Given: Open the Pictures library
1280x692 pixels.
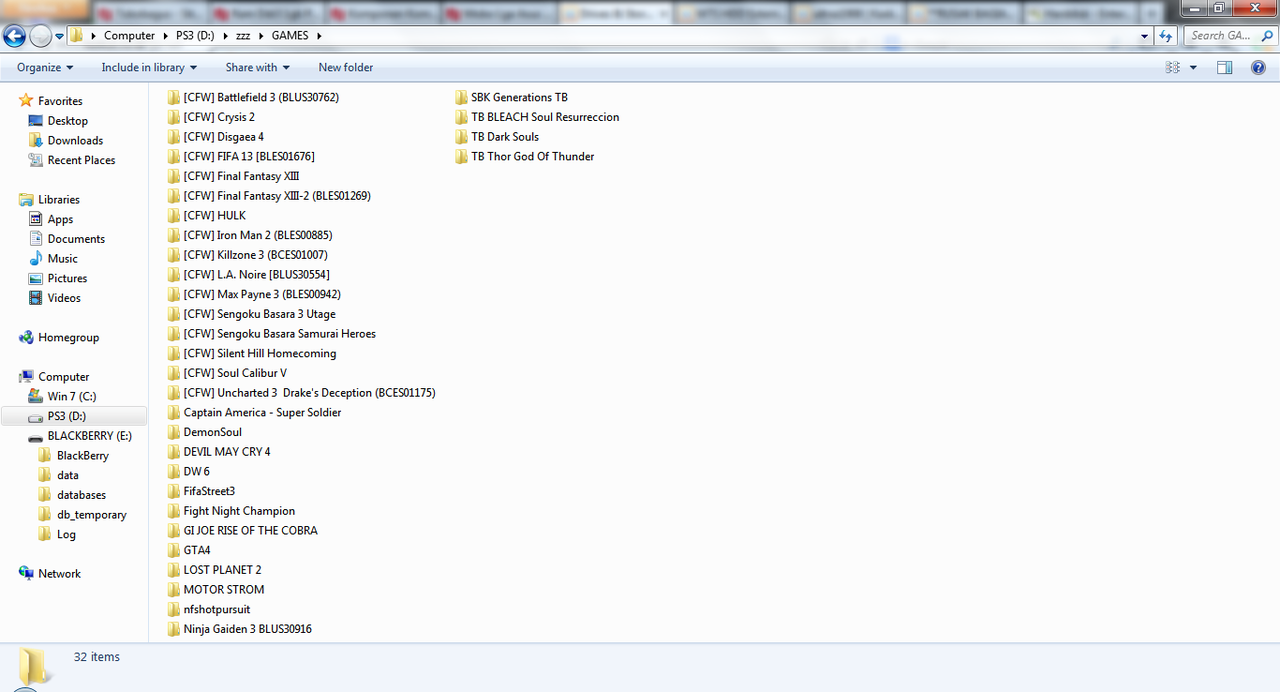Looking at the screenshot, I should click(x=67, y=278).
